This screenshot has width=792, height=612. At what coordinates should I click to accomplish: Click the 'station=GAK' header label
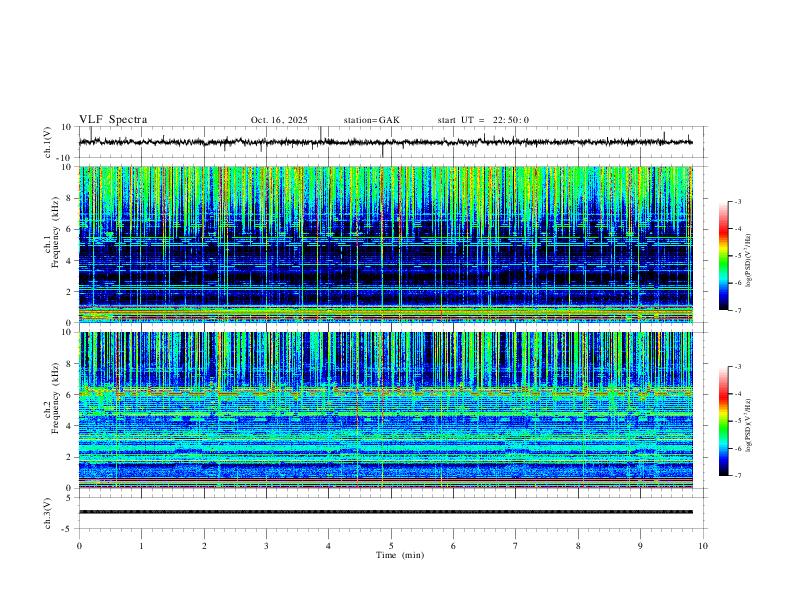click(x=371, y=120)
